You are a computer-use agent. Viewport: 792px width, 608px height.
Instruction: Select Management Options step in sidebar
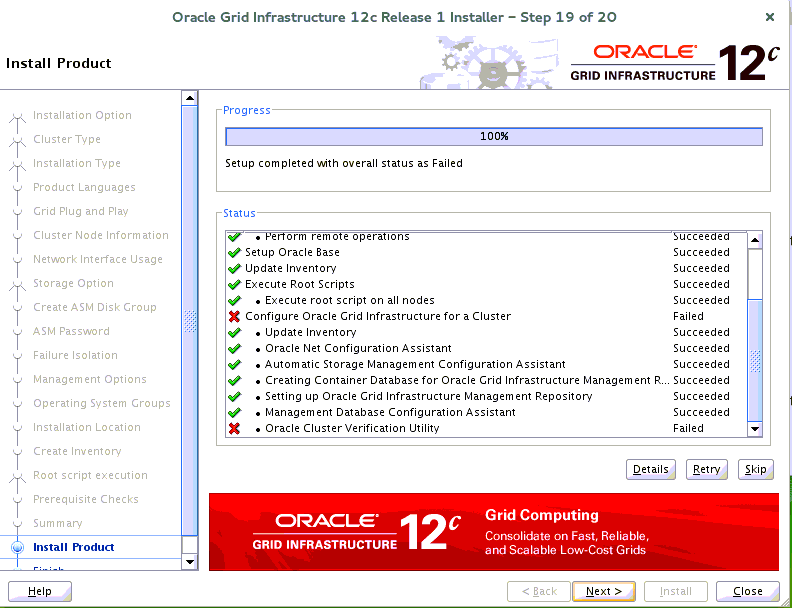(90, 379)
